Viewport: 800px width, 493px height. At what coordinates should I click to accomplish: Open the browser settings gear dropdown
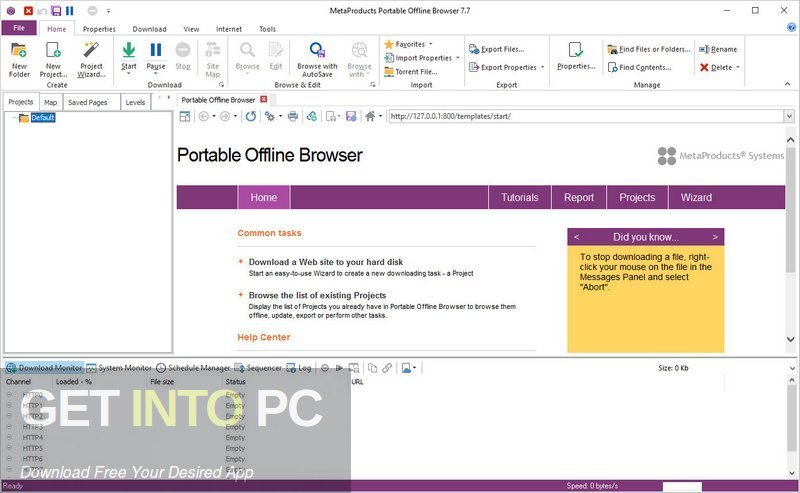coord(280,116)
